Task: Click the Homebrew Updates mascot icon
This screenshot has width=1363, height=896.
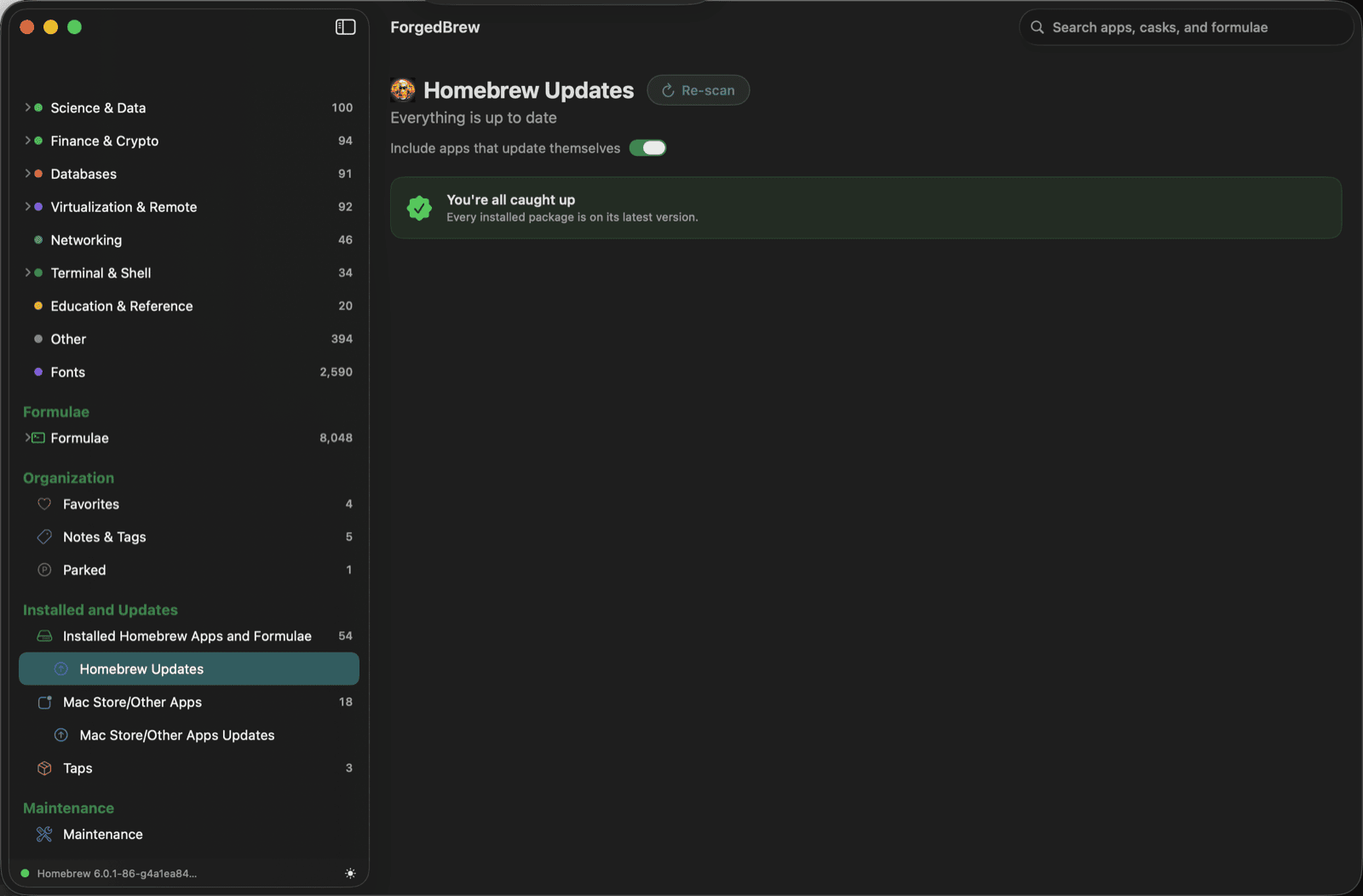Action: coord(403,90)
